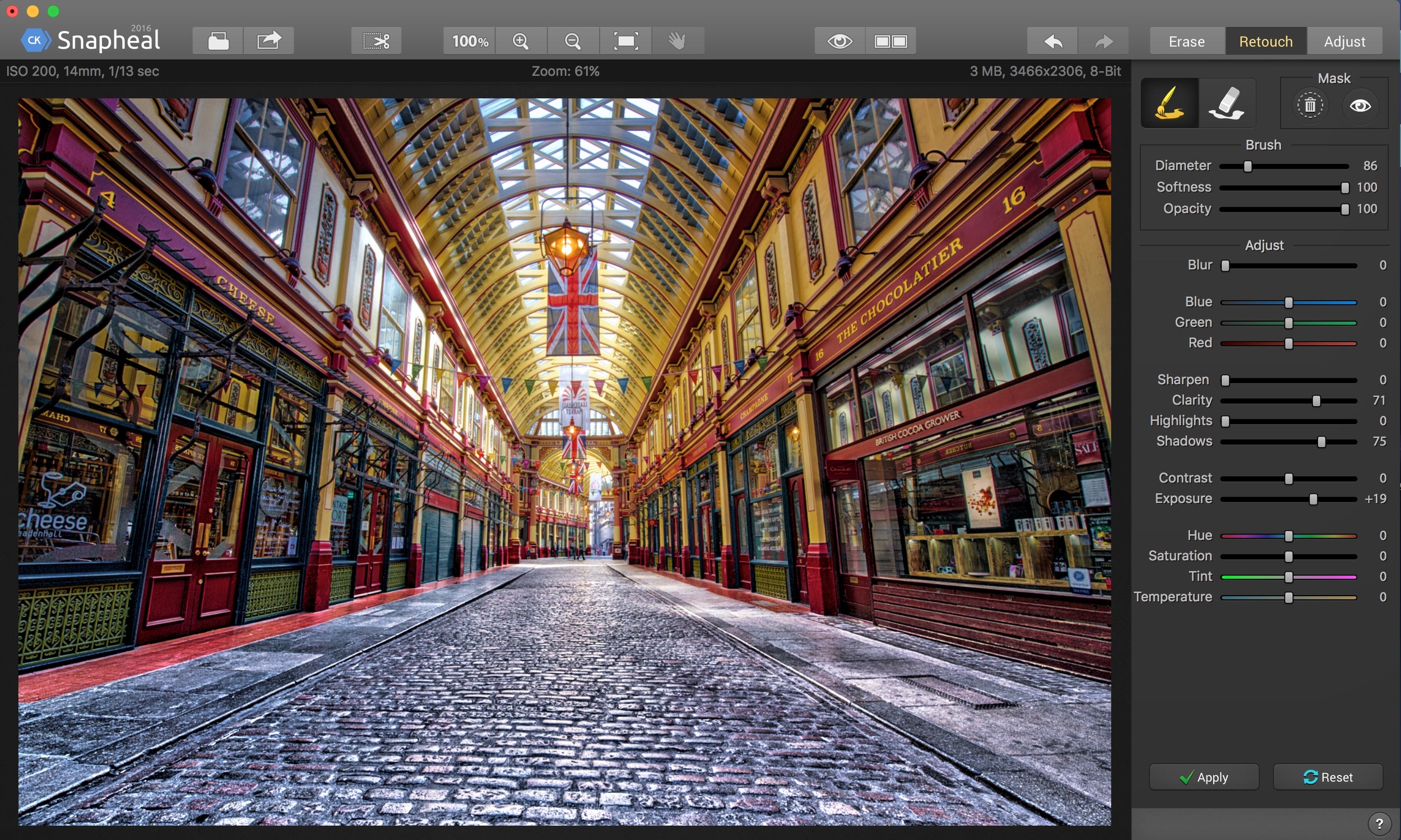1401x840 pixels.
Task: Switch to the Erase tab
Action: [1187, 41]
